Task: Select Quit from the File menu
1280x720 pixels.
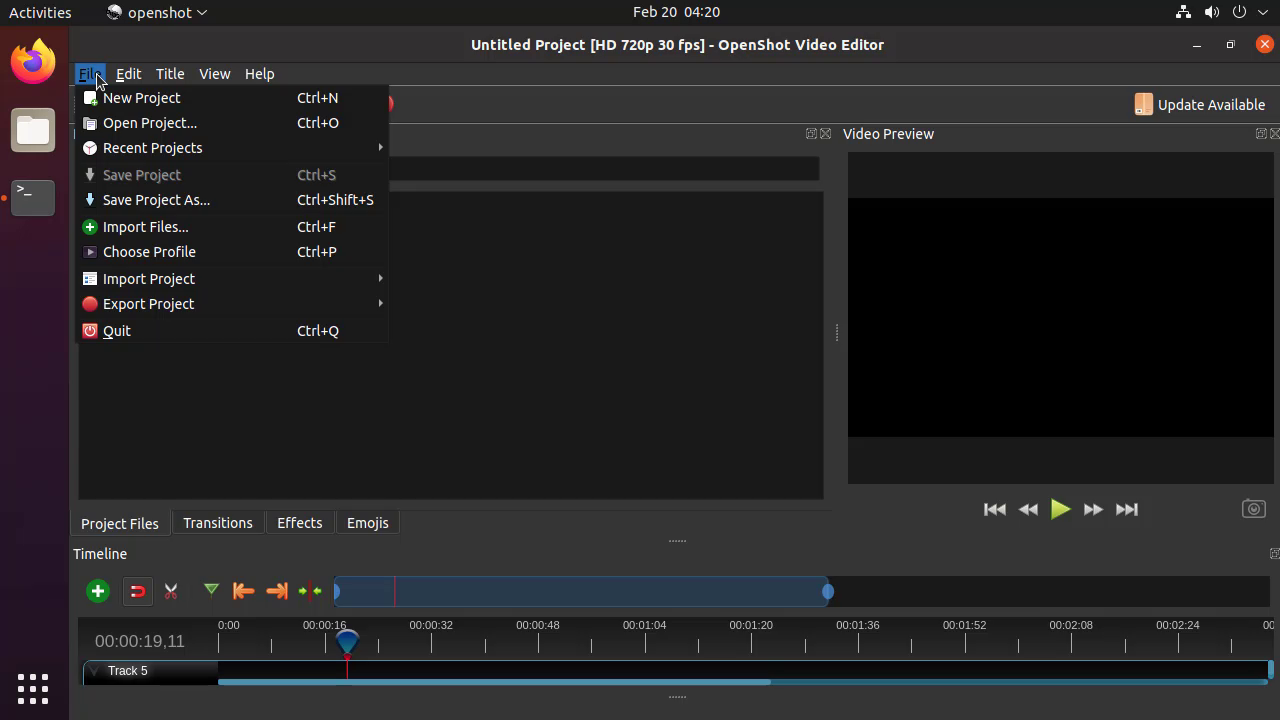Action: click(x=231, y=331)
